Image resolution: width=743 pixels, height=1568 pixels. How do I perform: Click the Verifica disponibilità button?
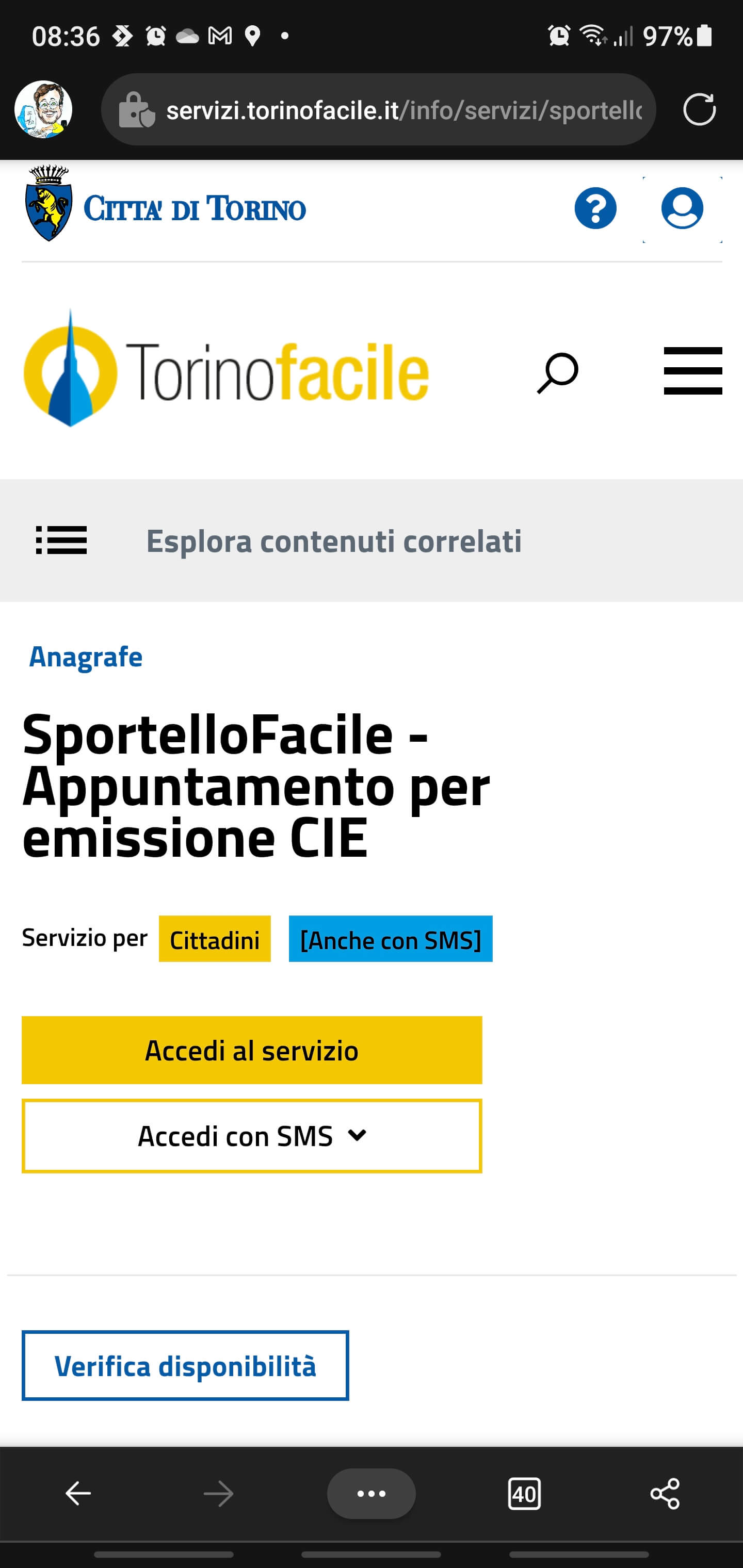point(185,1366)
